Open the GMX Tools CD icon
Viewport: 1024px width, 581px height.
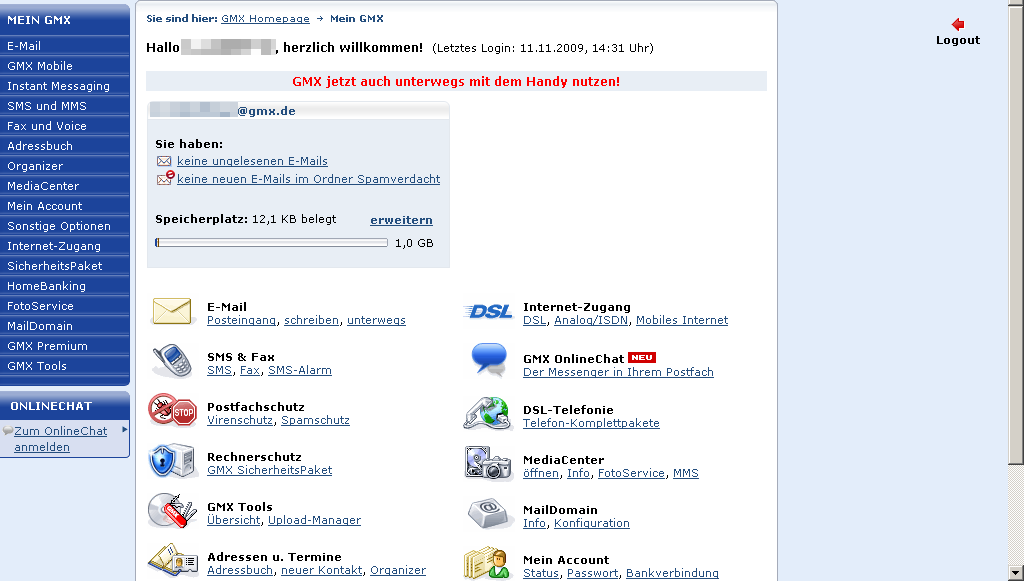tap(172, 512)
